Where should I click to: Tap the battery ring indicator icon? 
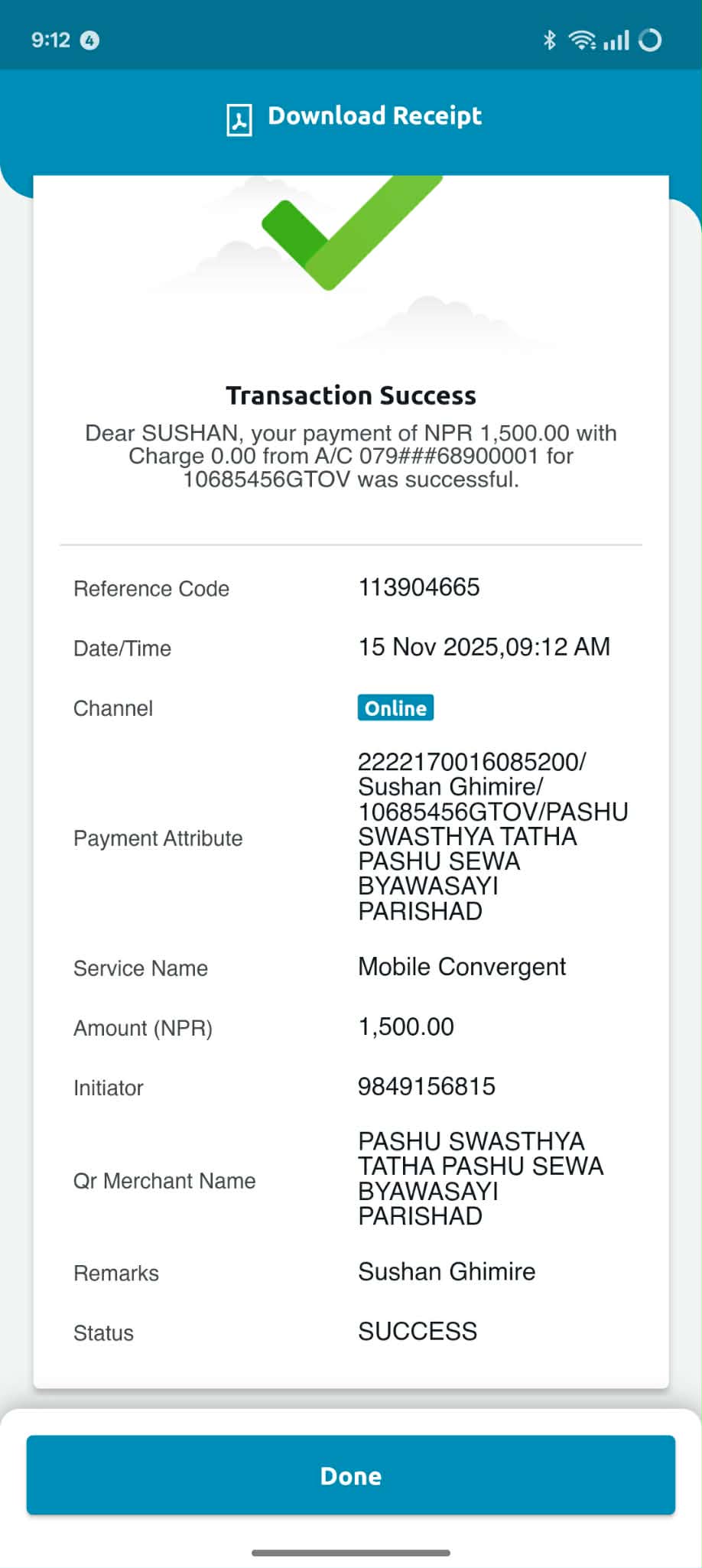(x=650, y=40)
